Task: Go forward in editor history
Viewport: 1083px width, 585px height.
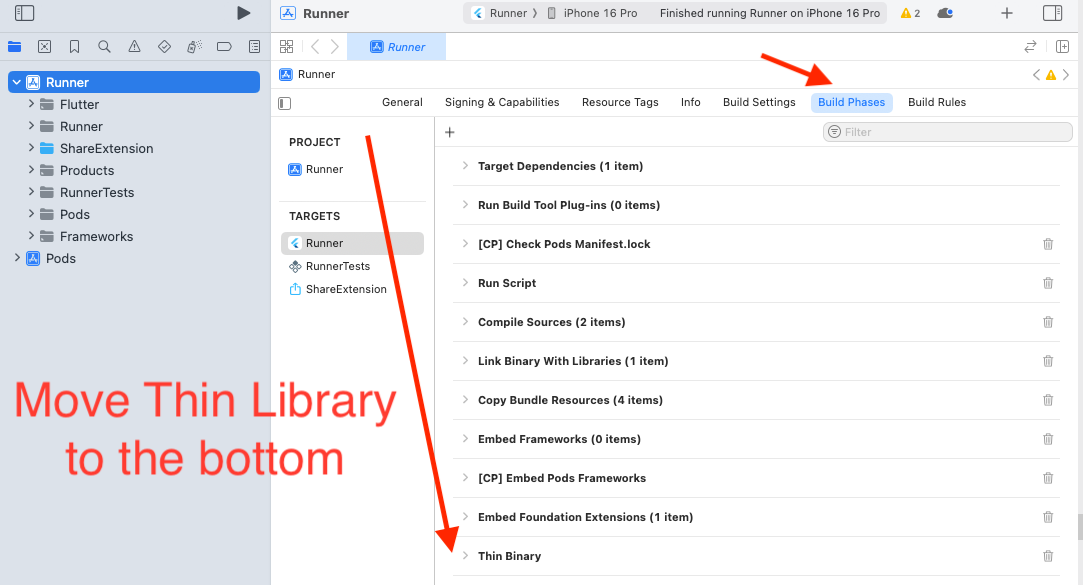Action: click(x=335, y=46)
